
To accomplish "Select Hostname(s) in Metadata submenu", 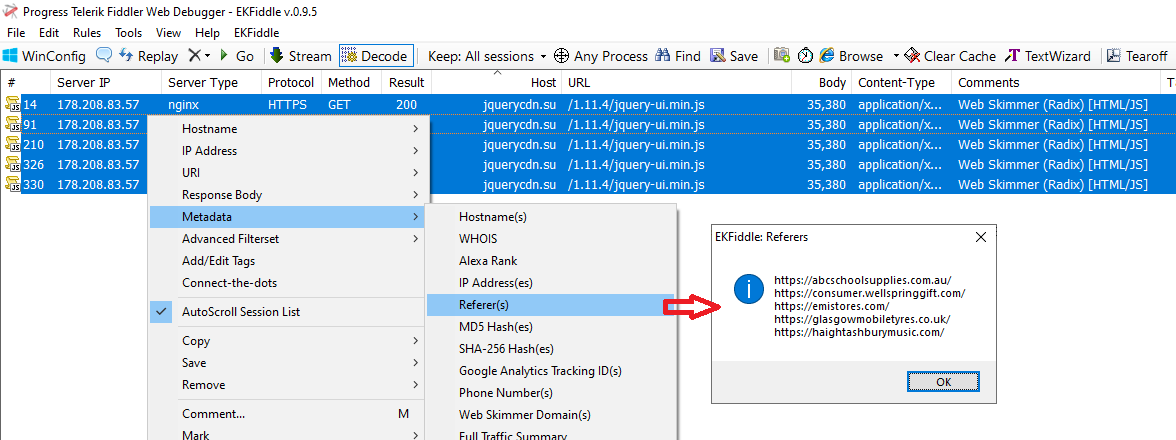I will pyautogui.click(x=551, y=217).
